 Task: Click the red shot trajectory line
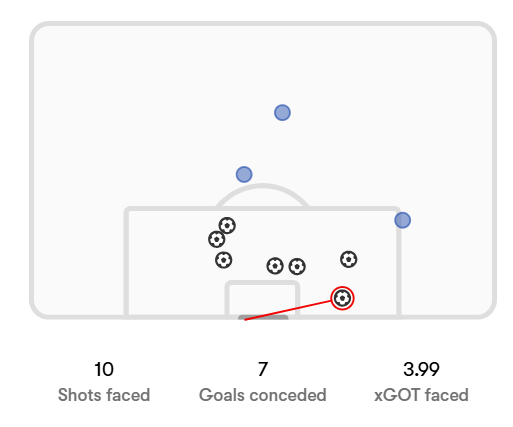[x=288, y=310]
